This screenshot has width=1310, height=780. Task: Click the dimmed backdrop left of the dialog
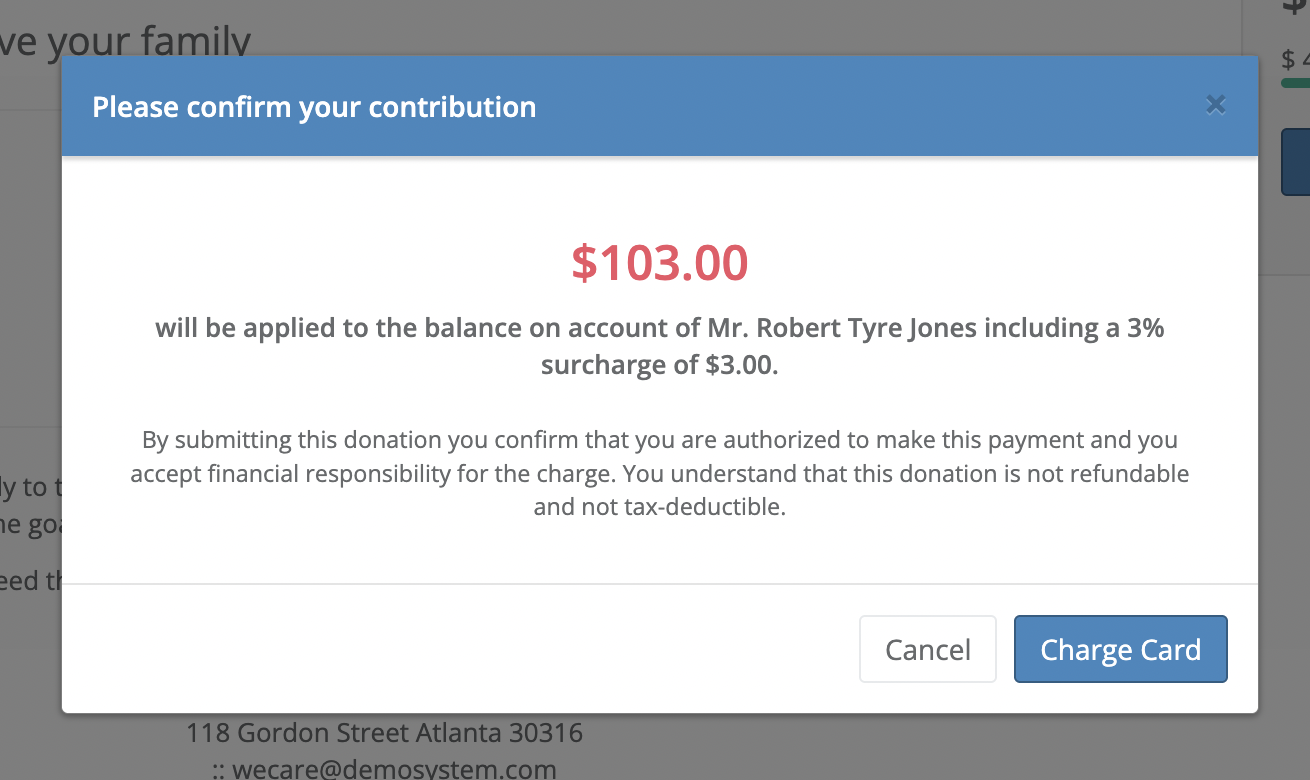(x=30, y=300)
